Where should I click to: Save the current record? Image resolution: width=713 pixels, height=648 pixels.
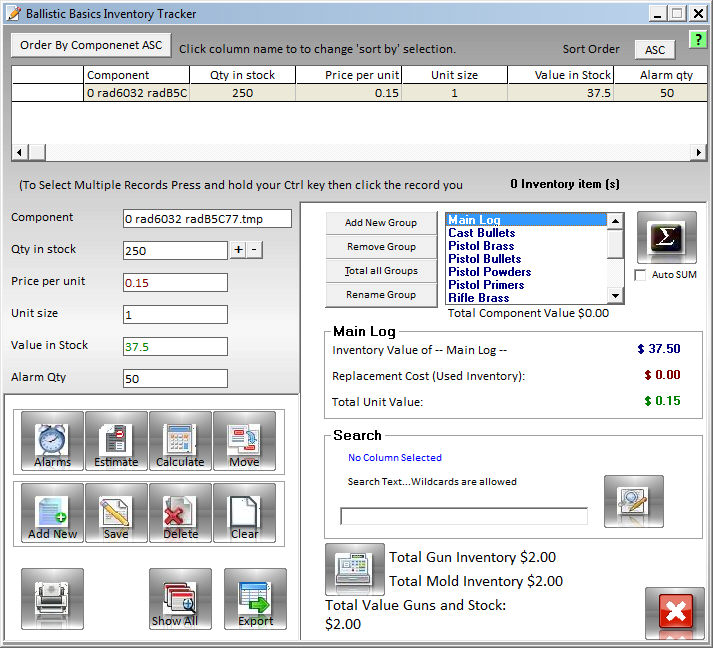(x=116, y=513)
